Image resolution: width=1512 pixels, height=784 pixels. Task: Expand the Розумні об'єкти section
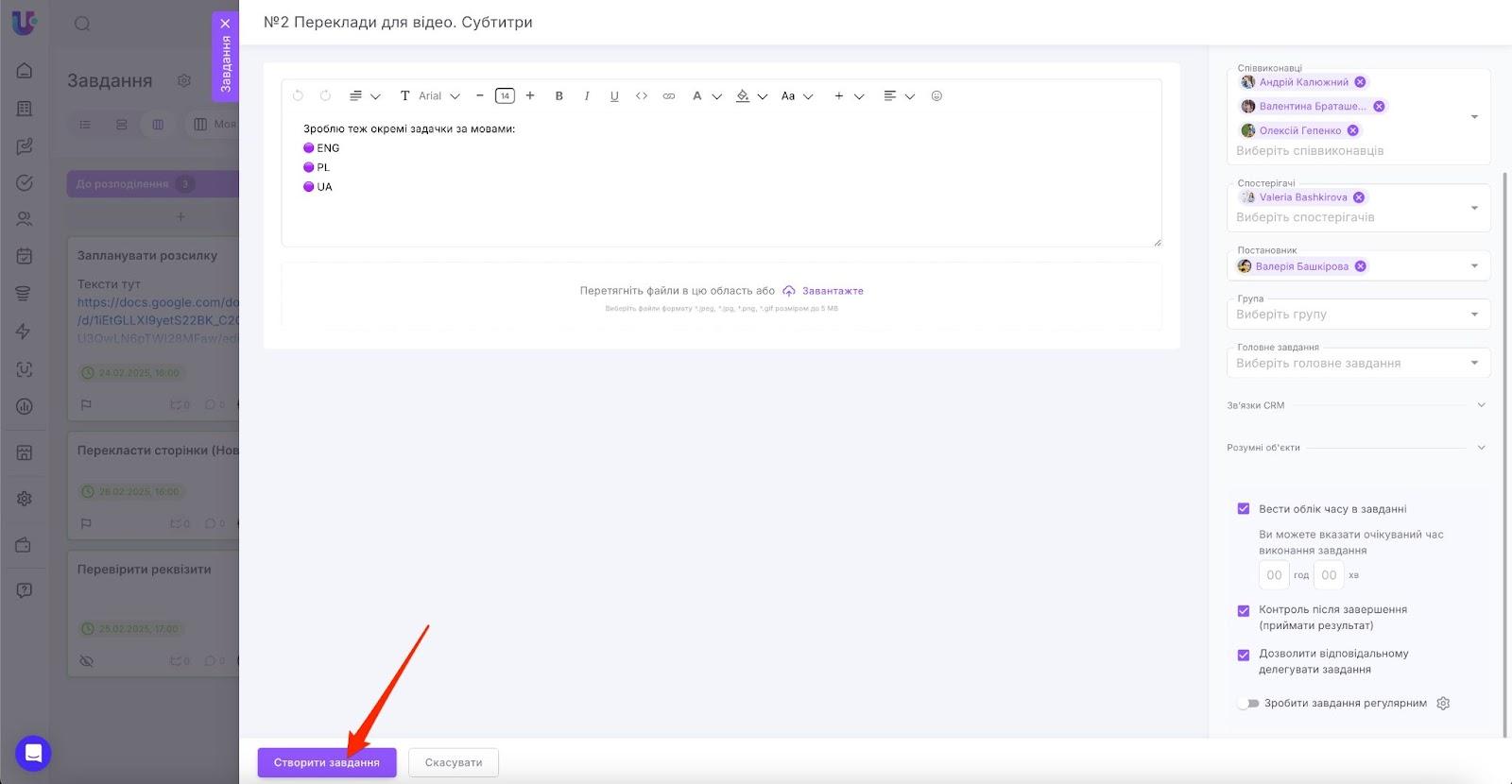click(x=1357, y=448)
